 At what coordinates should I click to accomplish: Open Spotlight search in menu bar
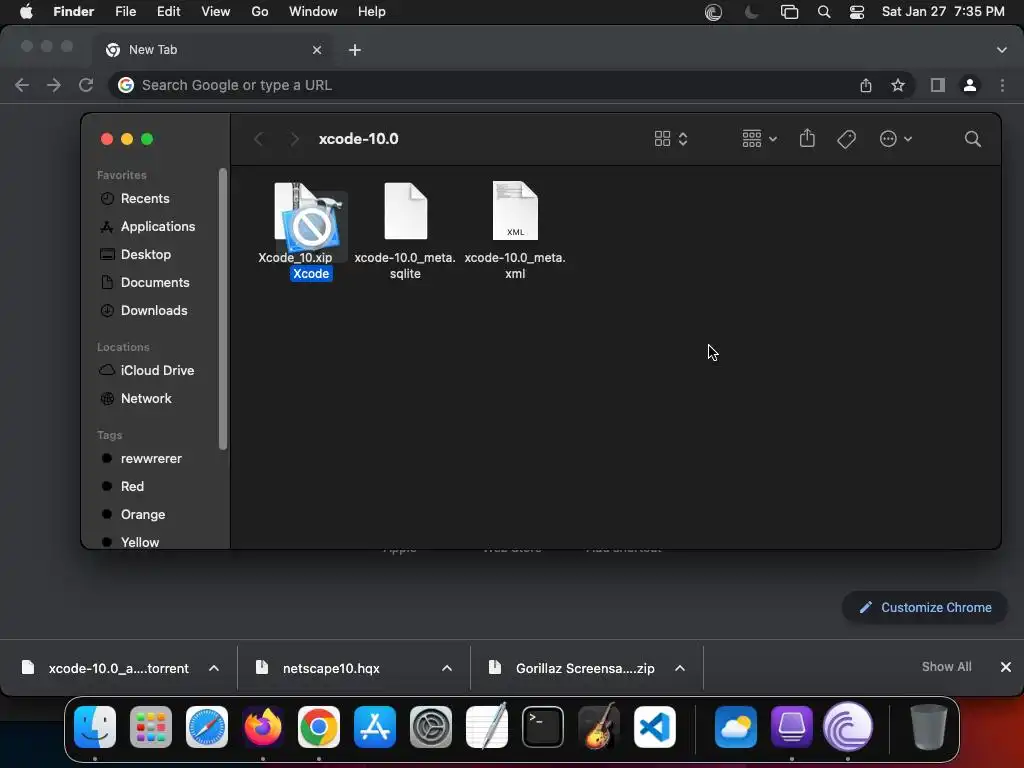pos(824,12)
